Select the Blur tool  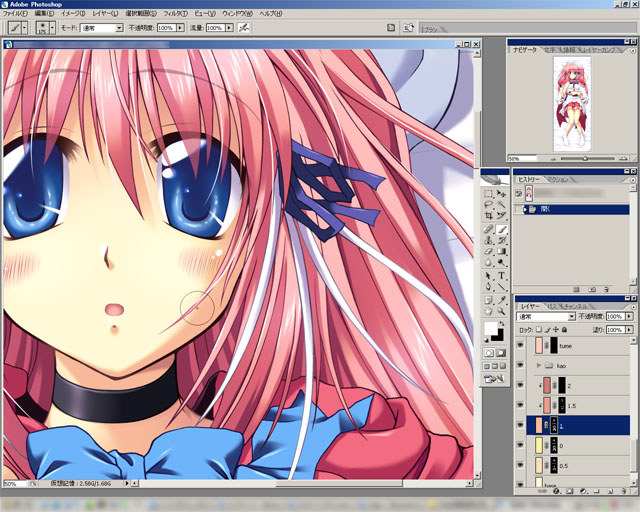pos(488,263)
